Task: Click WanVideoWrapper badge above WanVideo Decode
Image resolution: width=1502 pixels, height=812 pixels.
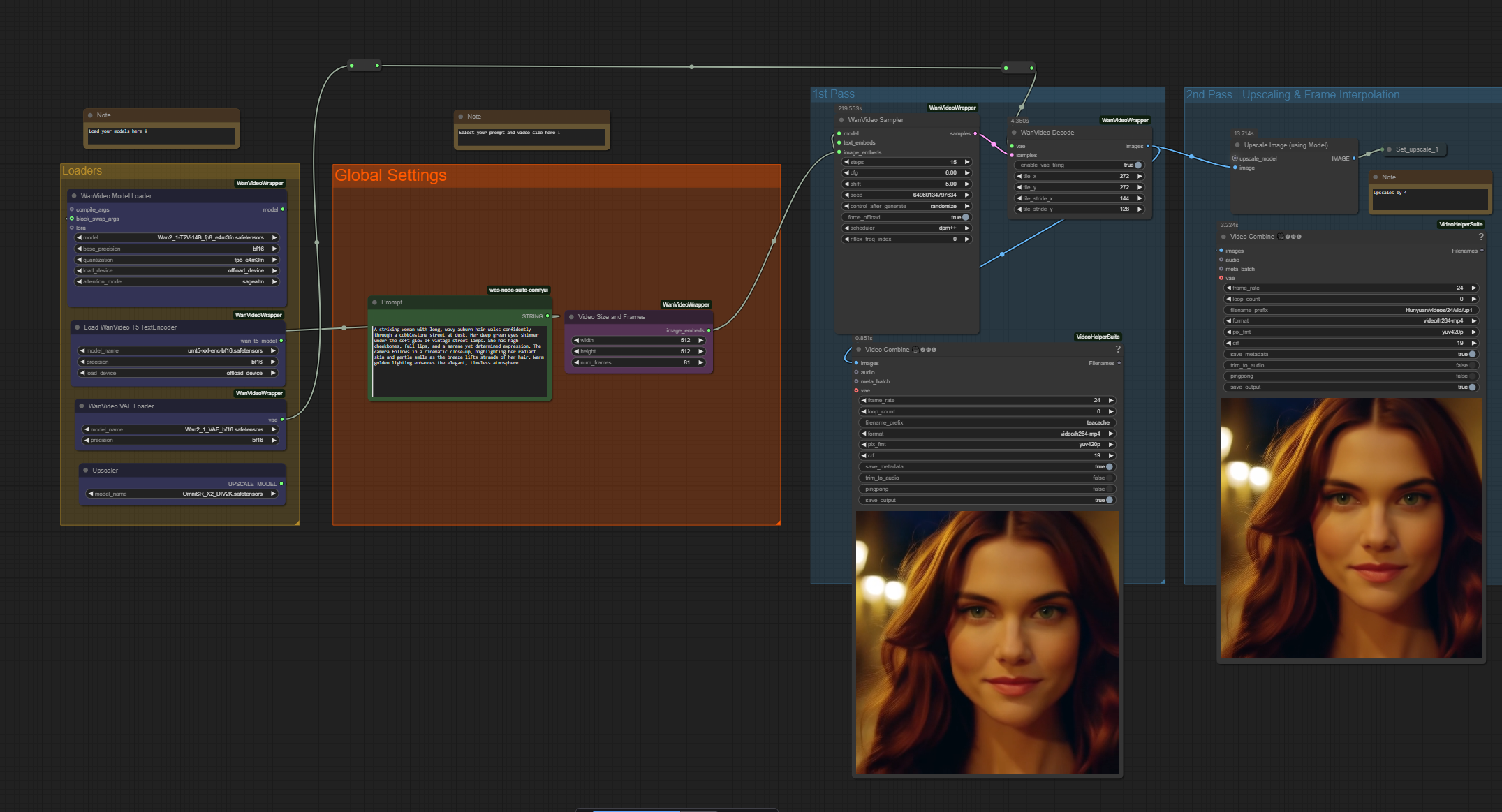Action: [x=1124, y=120]
